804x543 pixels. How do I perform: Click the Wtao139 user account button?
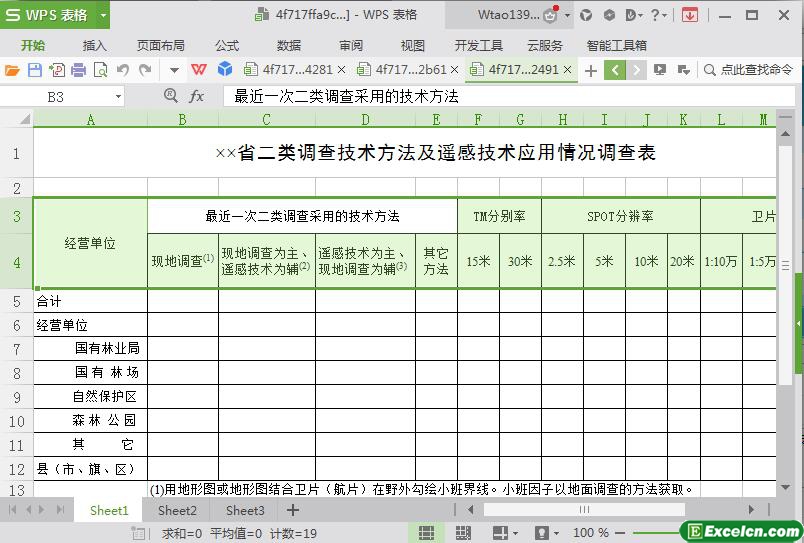point(508,15)
